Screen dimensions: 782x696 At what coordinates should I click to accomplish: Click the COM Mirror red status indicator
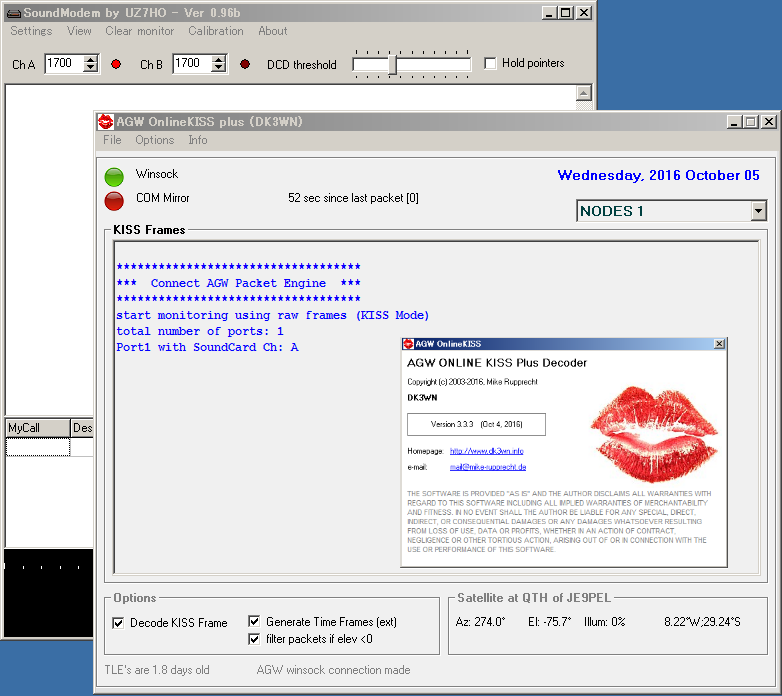(114, 201)
